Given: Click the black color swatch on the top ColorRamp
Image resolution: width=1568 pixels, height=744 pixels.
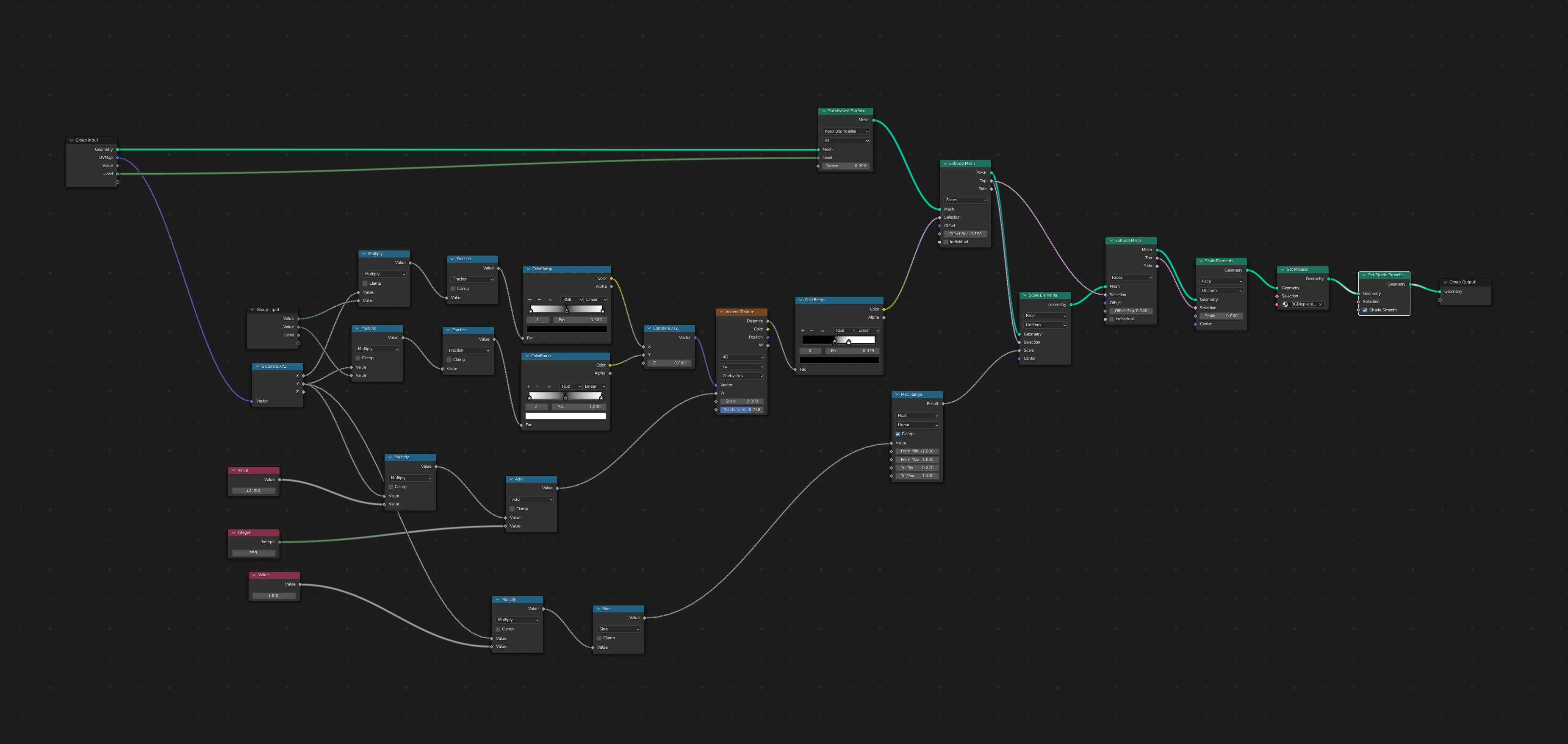Looking at the screenshot, I should [x=566, y=329].
